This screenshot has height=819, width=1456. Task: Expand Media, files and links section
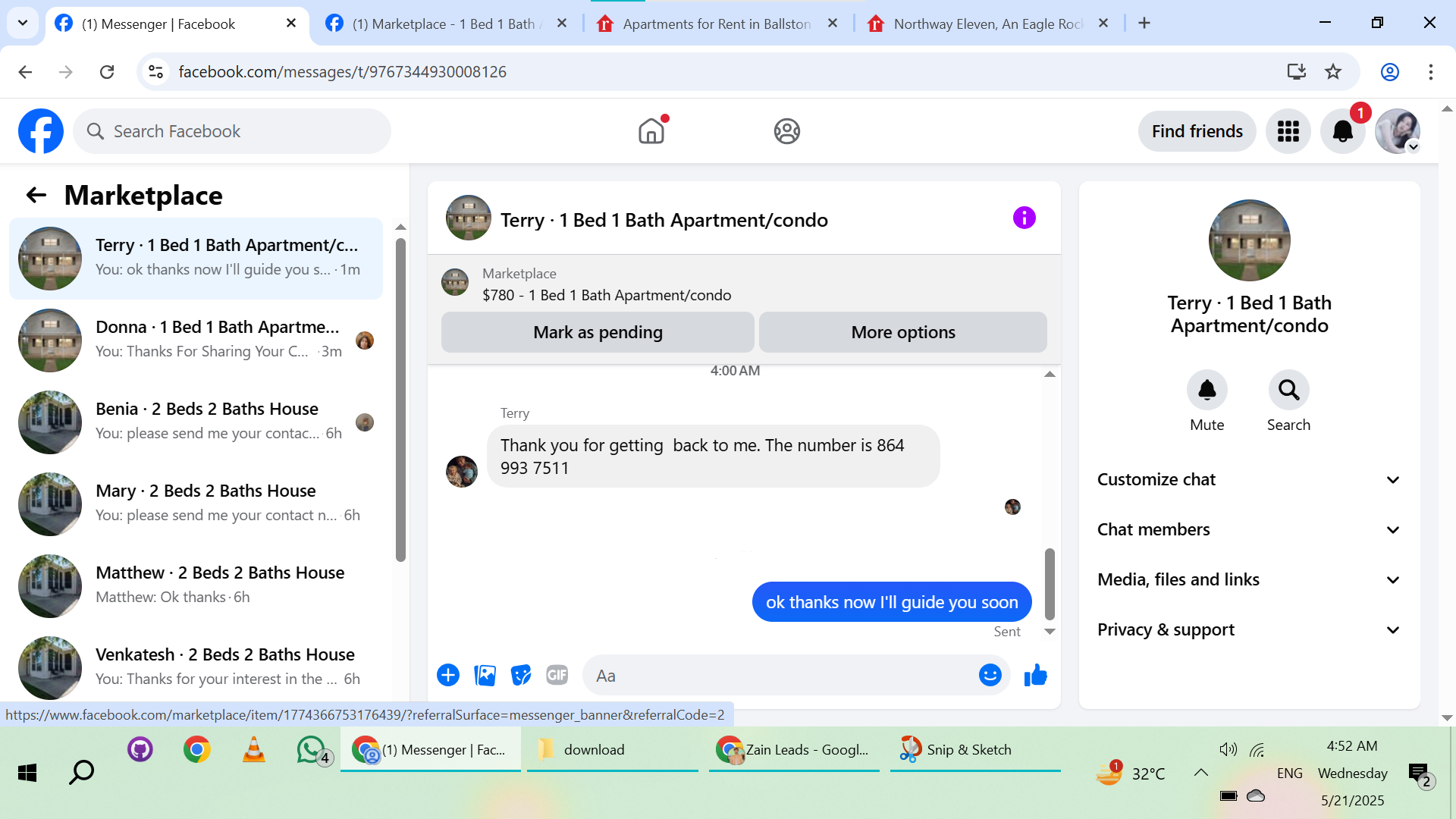pyautogui.click(x=1249, y=580)
